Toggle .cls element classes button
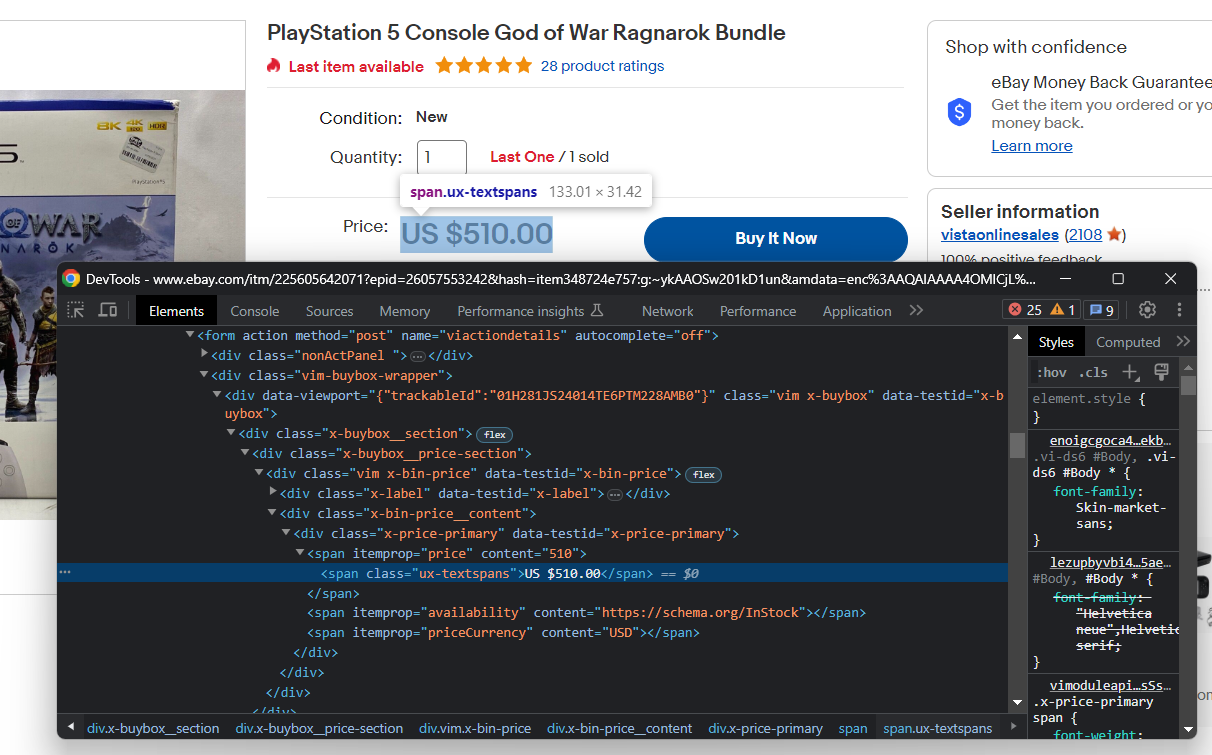 click(x=1093, y=372)
